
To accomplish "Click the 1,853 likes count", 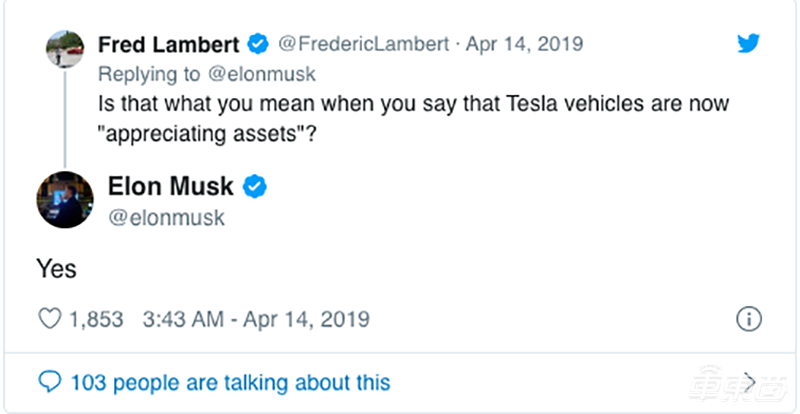I will click(x=96, y=320).
